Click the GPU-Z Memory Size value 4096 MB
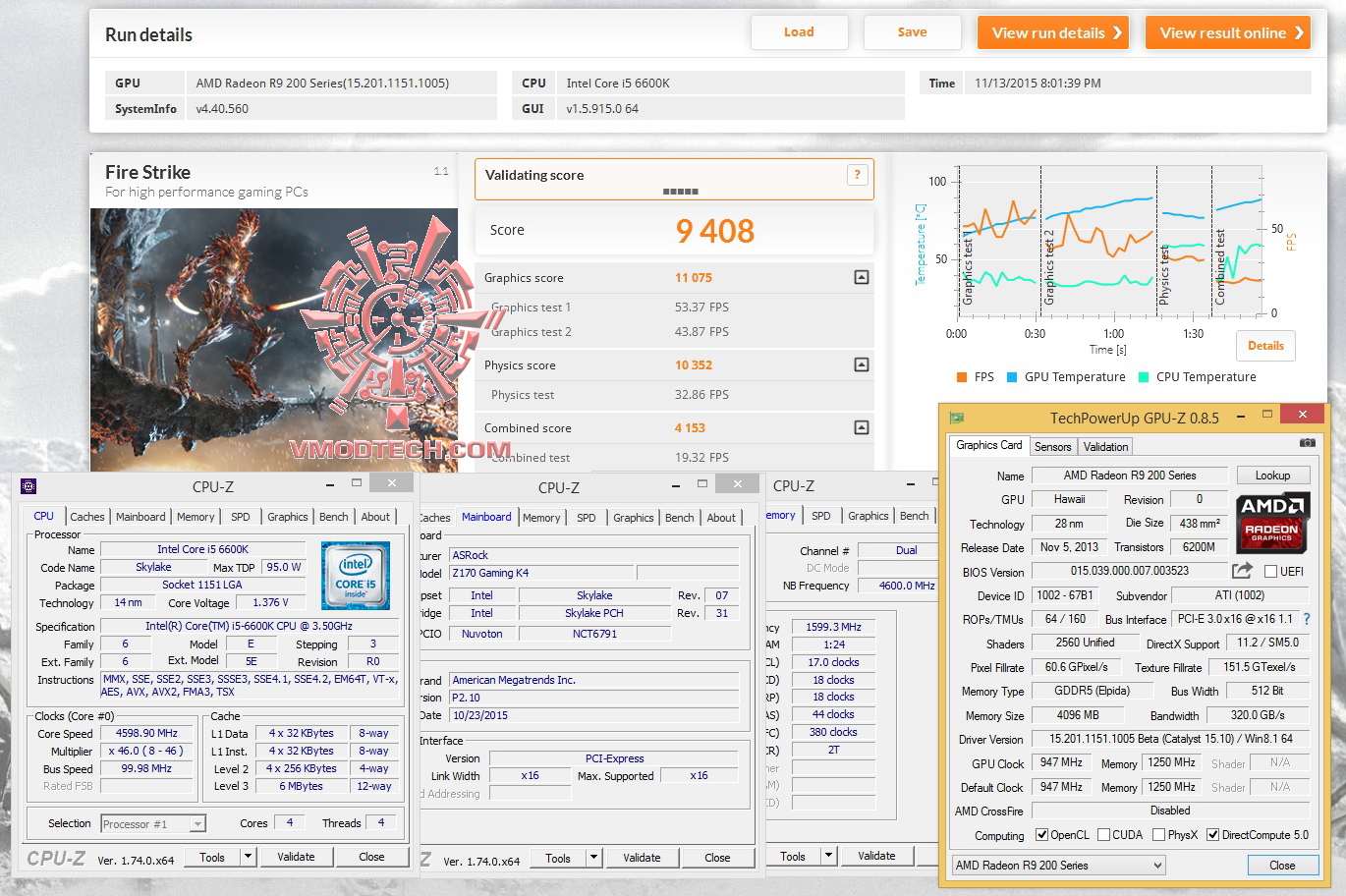Image resolution: width=1346 pixels, height=896 pixels. [1078, 715]
